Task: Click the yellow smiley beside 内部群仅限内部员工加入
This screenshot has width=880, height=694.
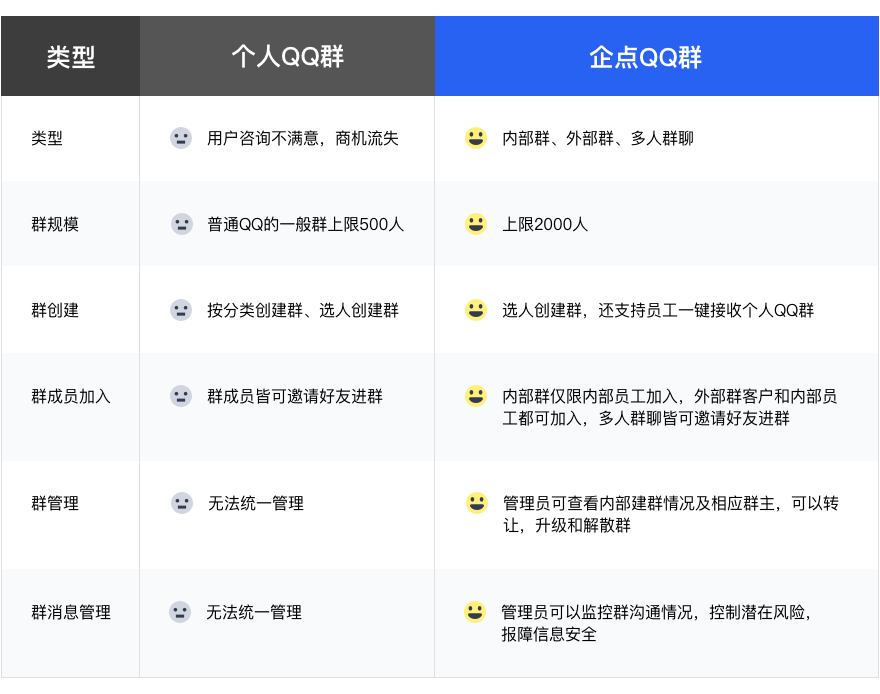Action: (476, 396)
